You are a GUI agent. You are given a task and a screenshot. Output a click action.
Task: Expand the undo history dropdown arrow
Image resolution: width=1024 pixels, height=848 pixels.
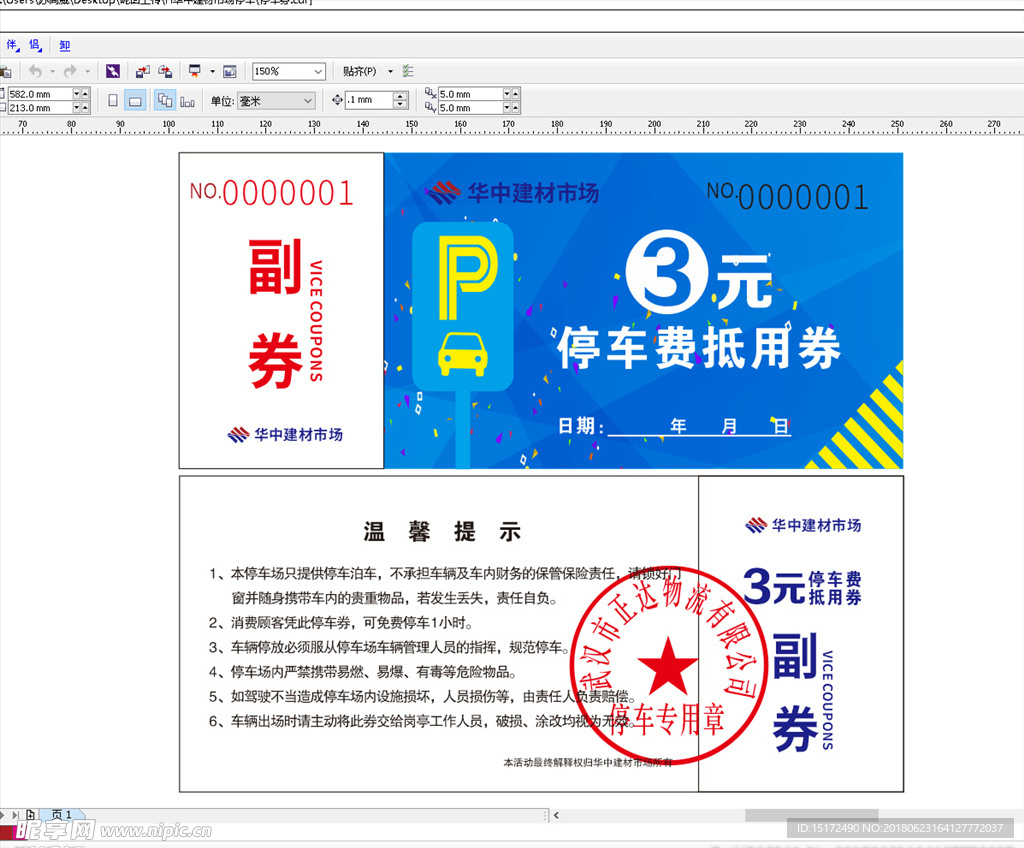pos(52,71)
